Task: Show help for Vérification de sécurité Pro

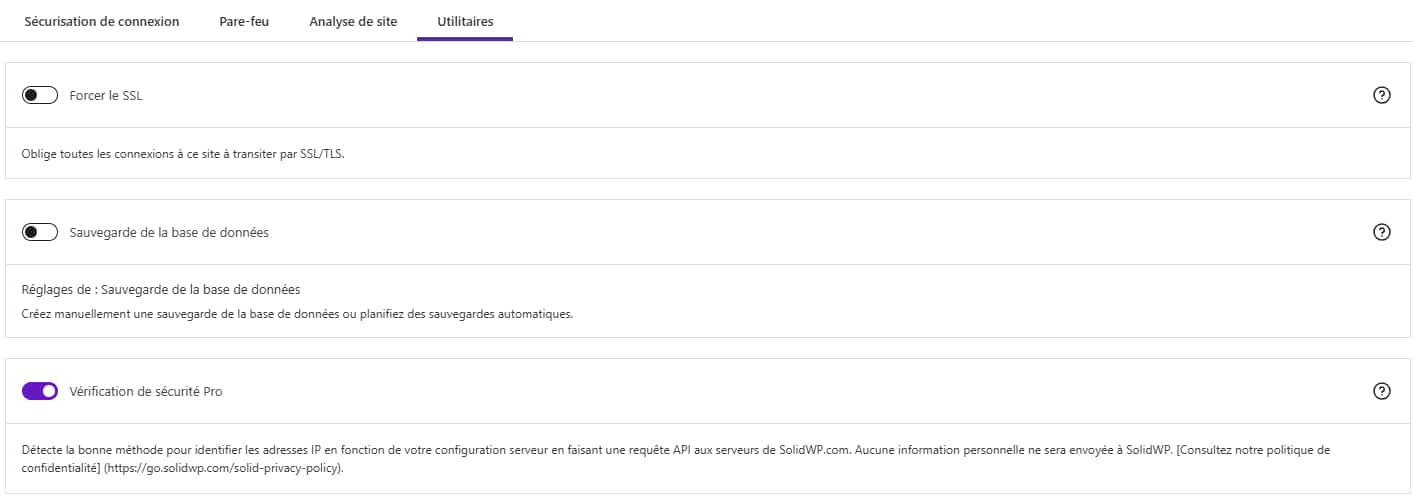Action: tap(1382, 391)
